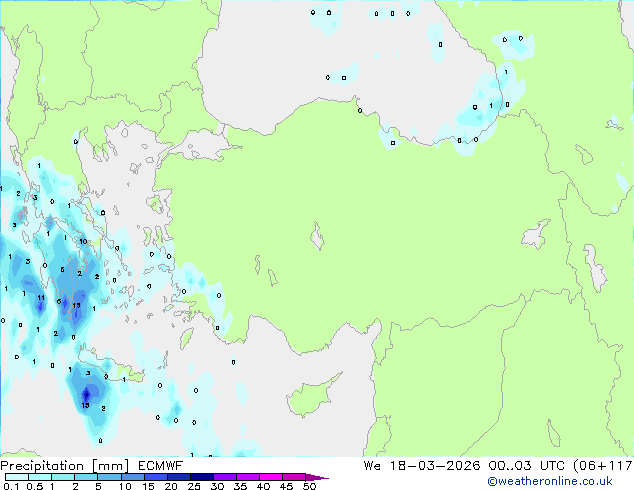Click the 'Precipitation' title text
The height and width of the screenshot is (490, 634).
click(x=42, y=466)
